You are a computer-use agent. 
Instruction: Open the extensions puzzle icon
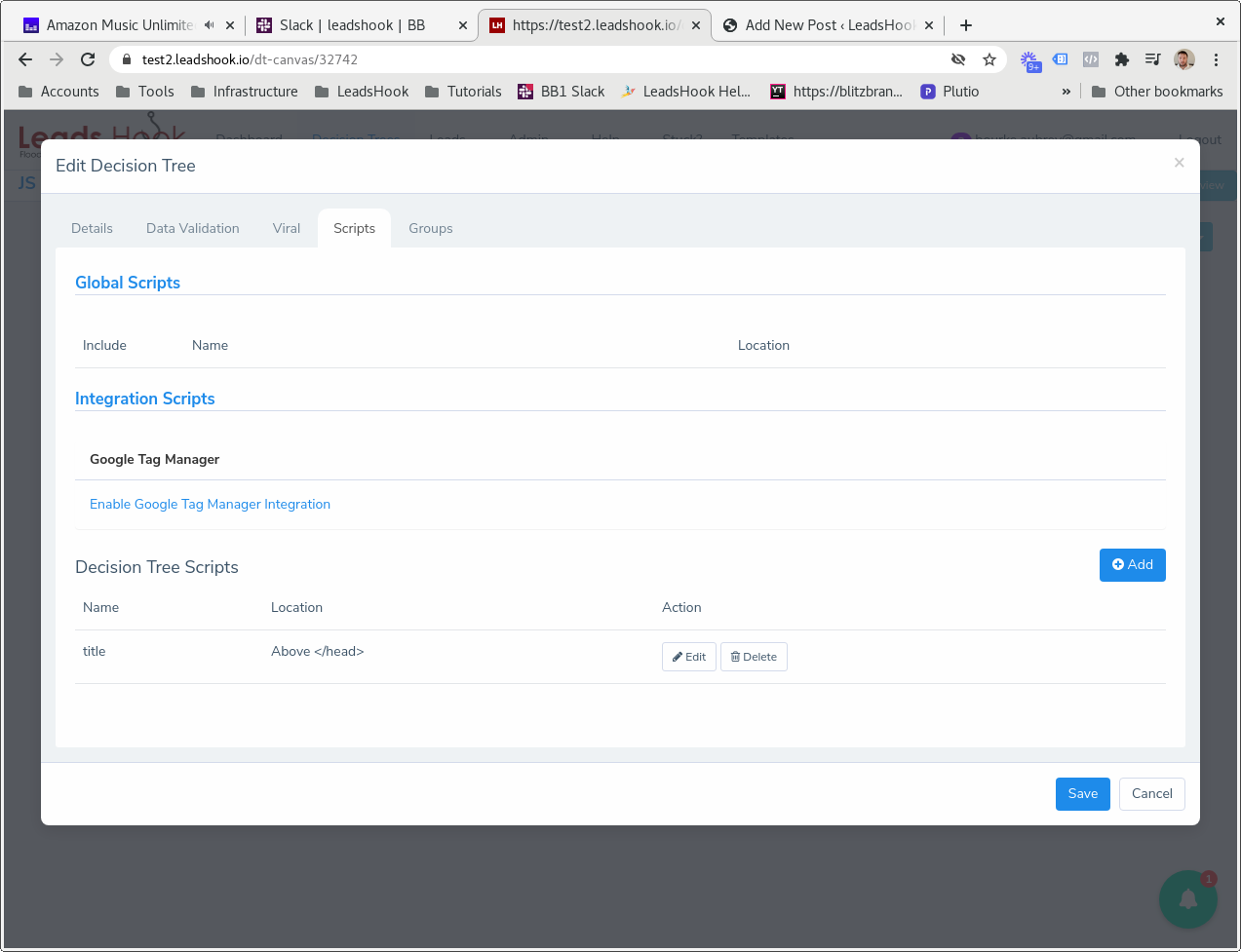pos(1122,59)
